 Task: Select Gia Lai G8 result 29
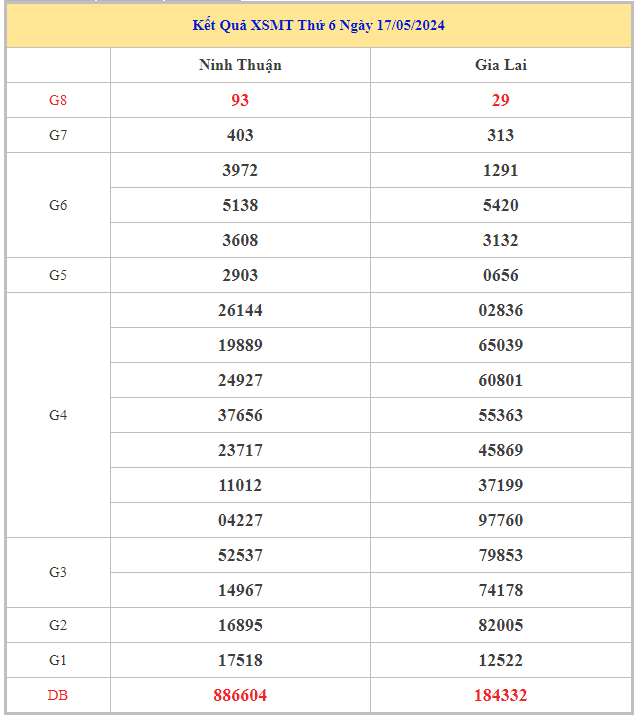coord(500,100)
